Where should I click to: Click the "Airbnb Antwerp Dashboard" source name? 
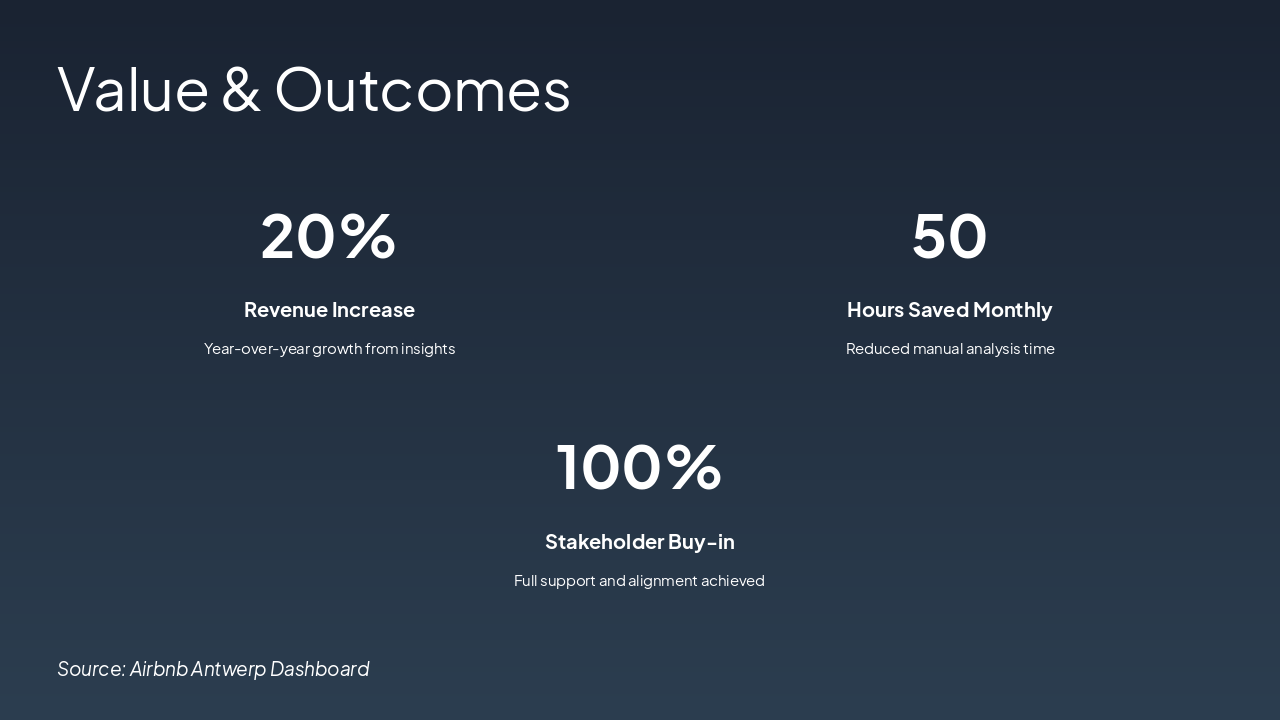[x=250, y=669]
